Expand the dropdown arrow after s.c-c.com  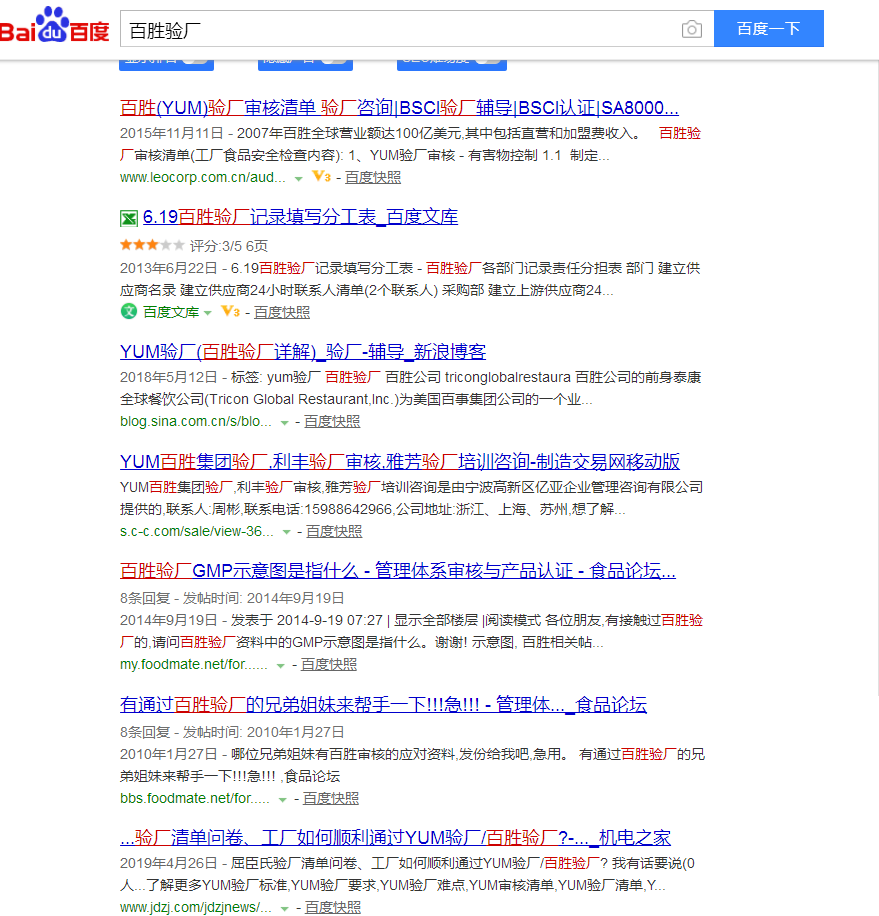[x=286, y=532]
